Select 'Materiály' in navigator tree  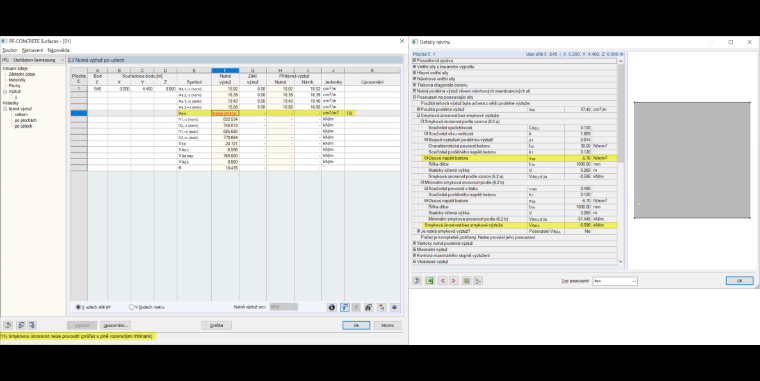(x=17, y=80)
